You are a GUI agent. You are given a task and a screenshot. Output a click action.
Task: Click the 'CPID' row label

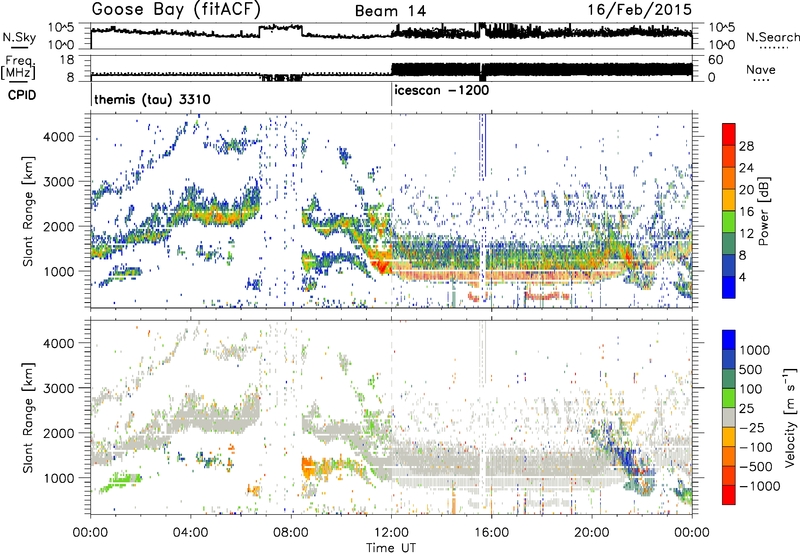tap(22, 95)
